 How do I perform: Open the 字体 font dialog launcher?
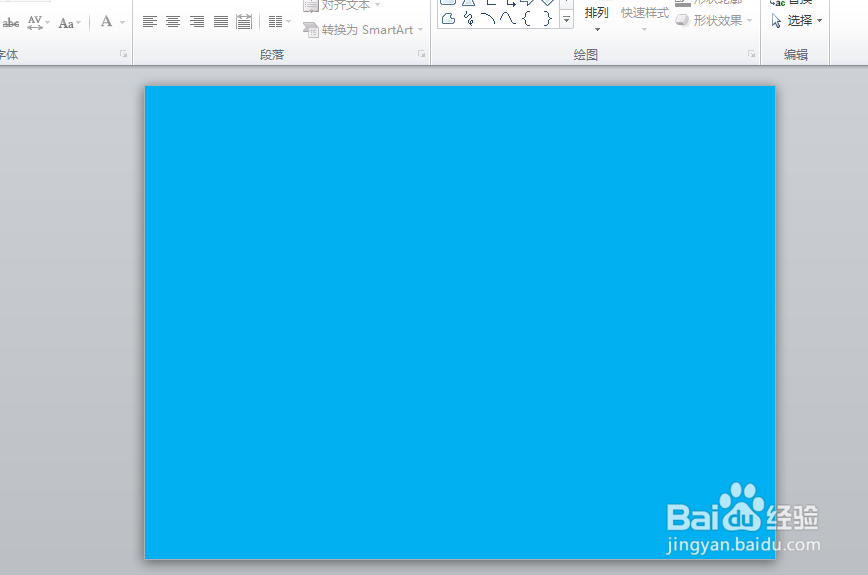(x=123, y=54)
